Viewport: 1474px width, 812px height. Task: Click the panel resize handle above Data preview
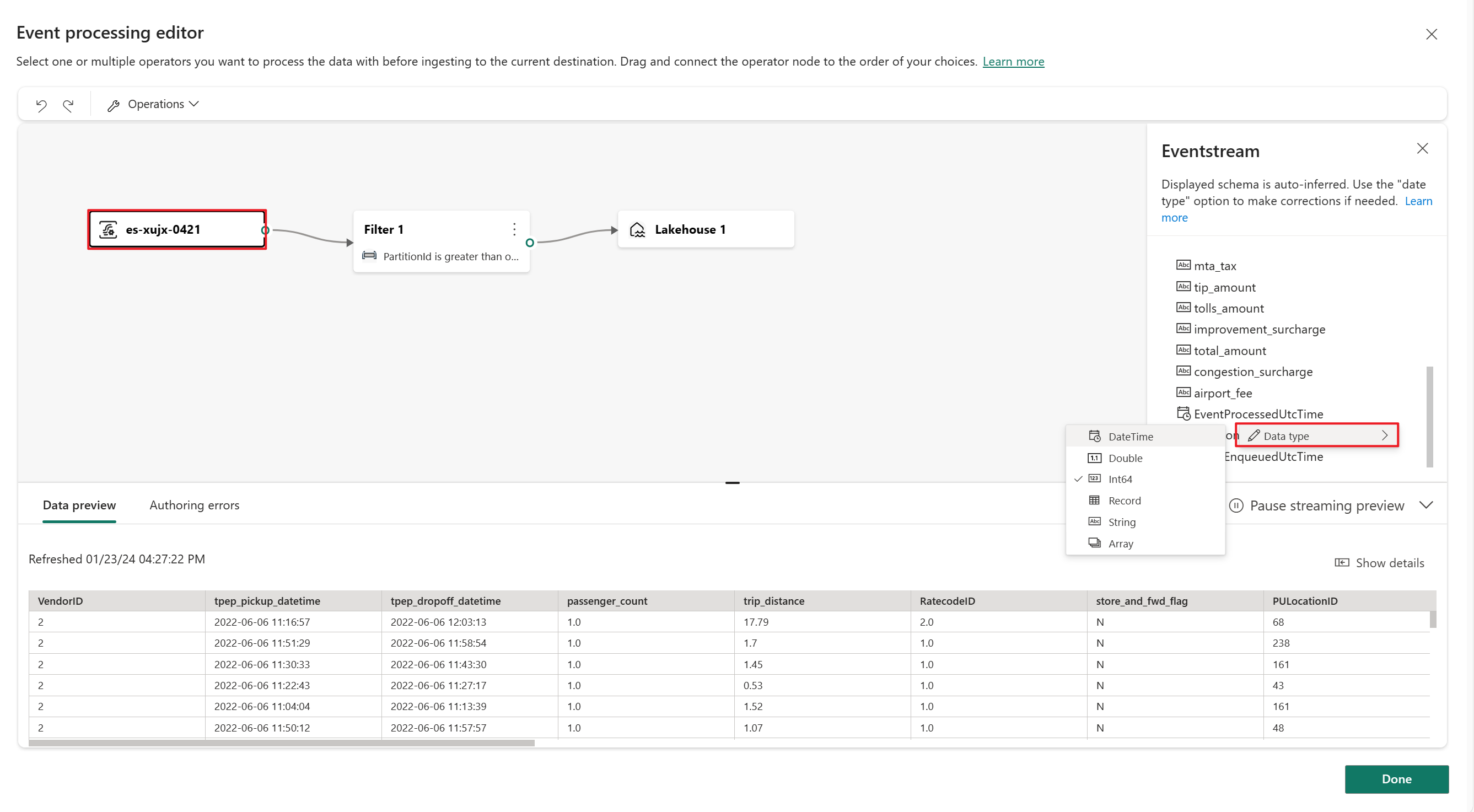(732, 482)
